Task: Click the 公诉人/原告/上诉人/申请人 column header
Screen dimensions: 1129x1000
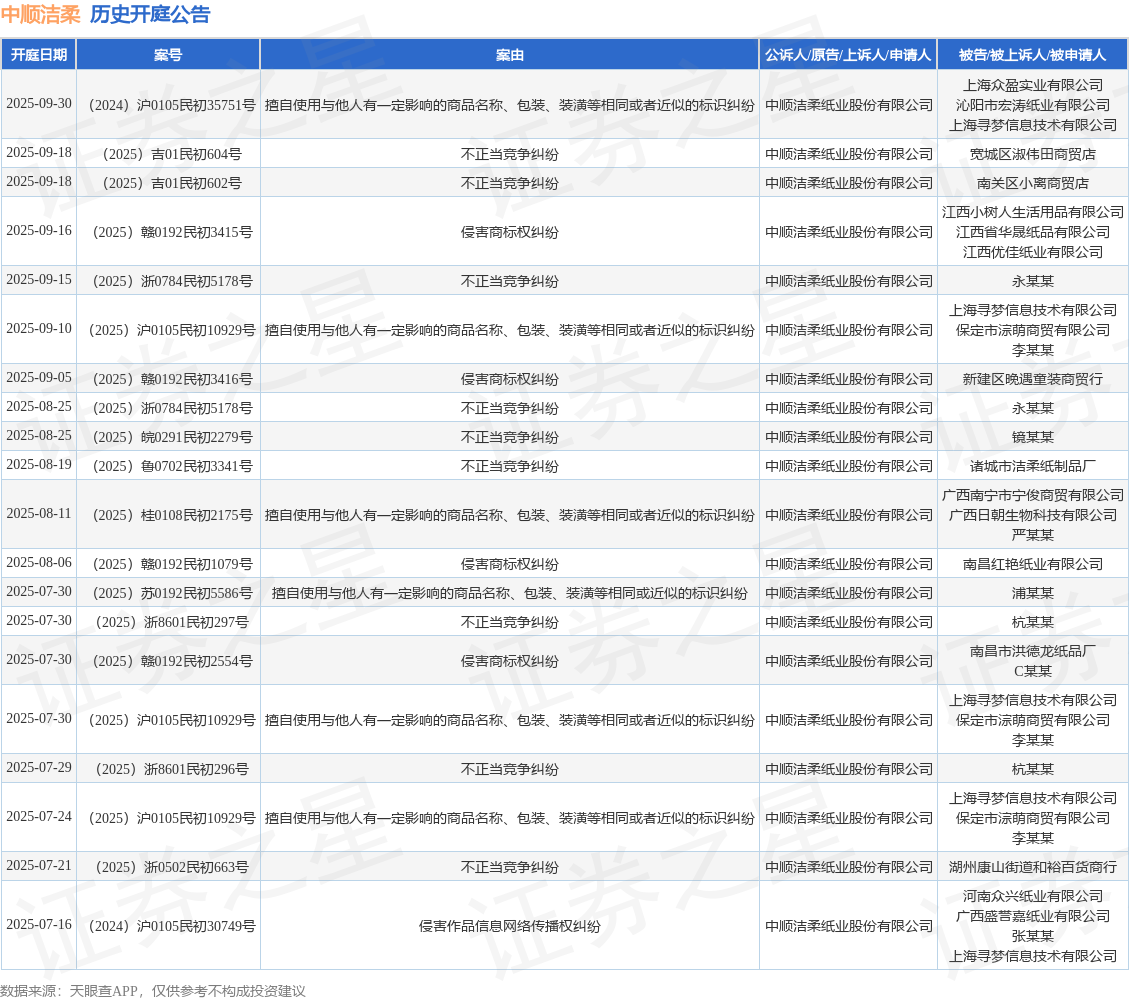Action: 848,55
